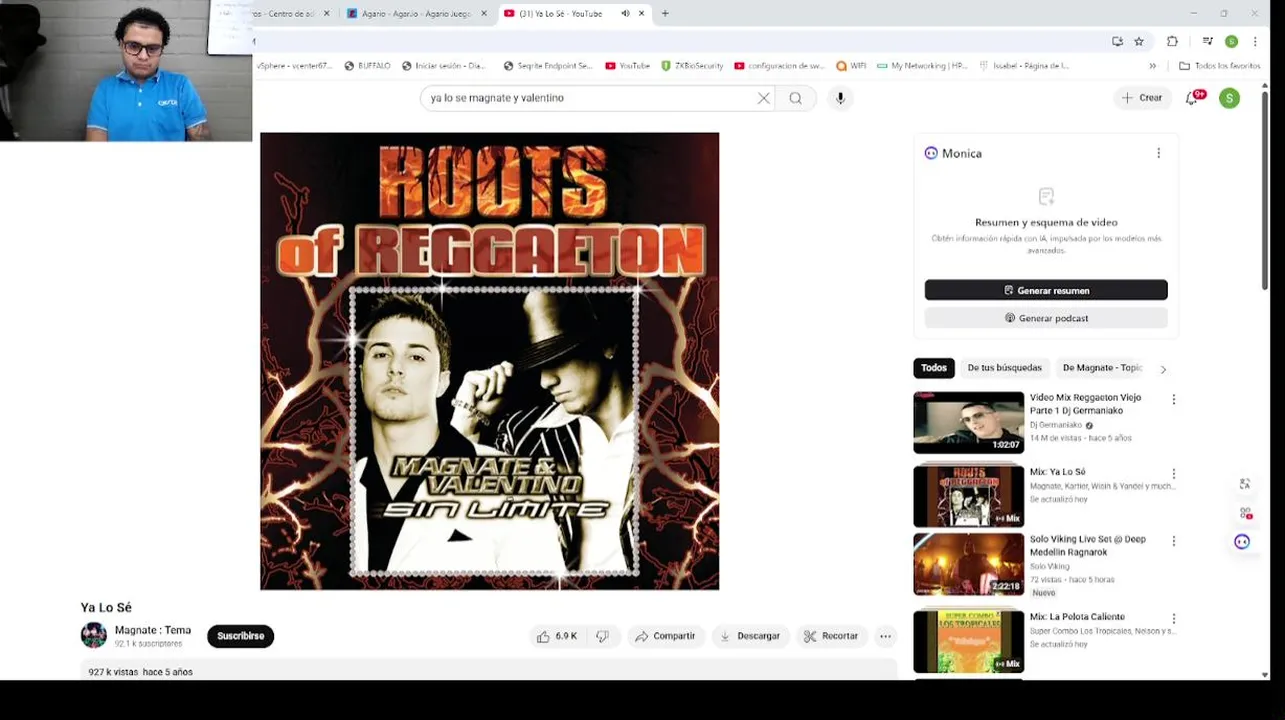Click the Dj Germaniako channel name
The height and width of the screenshot is (720, 1285).
point(1056,425)
